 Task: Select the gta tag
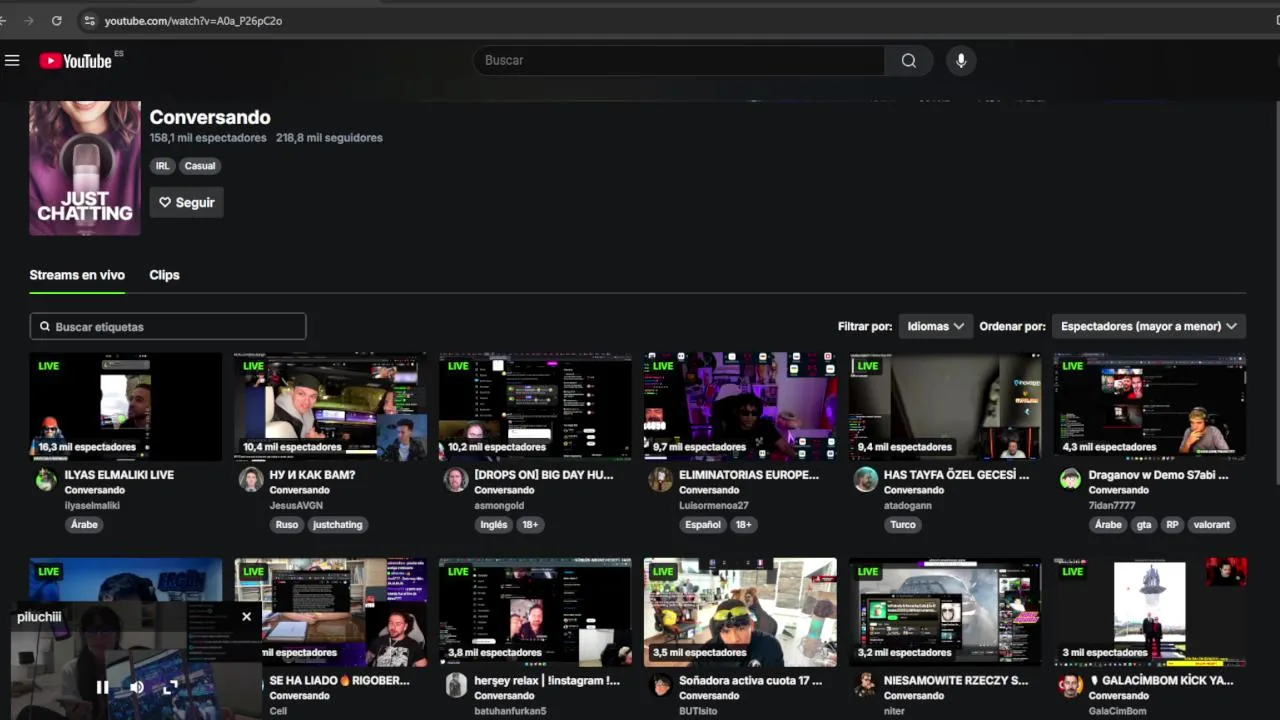tap(1144, 525)
